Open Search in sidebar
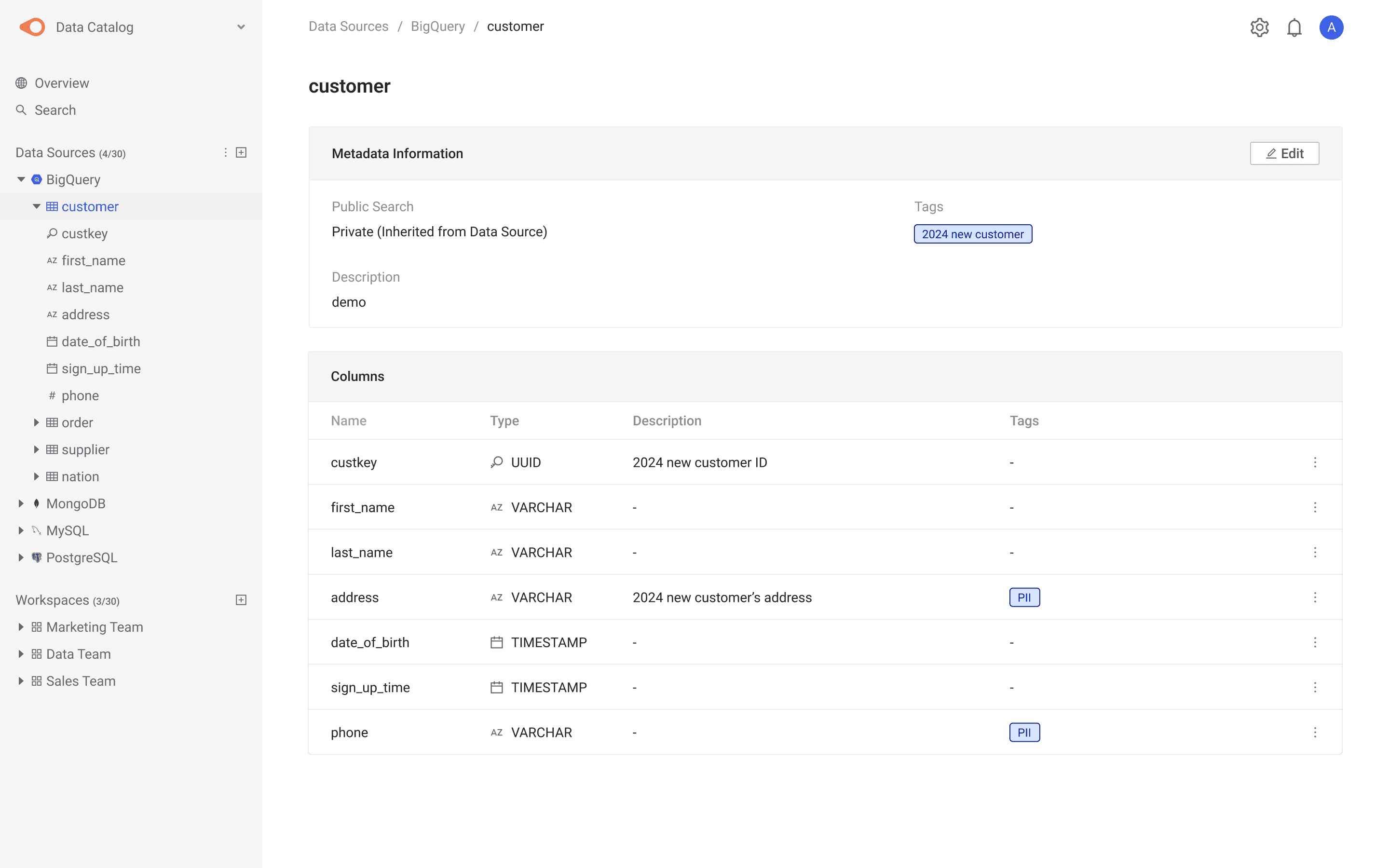This screenshot has height=868, width=1389. 55,110
